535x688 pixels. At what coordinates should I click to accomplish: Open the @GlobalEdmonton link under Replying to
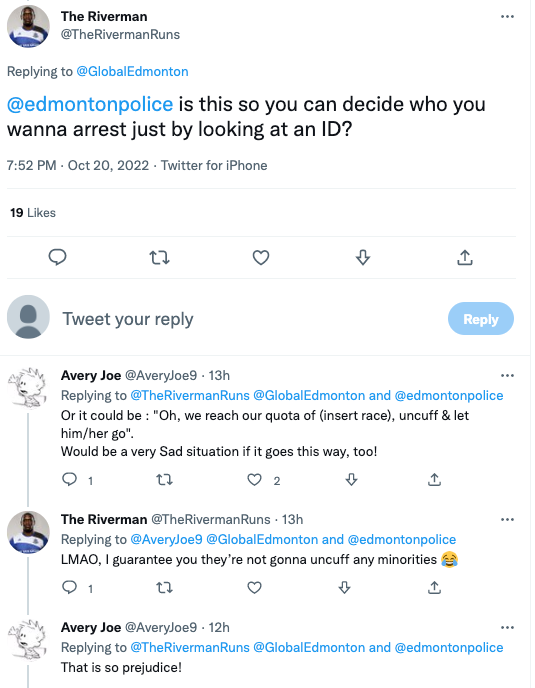(x=133, y=72)
